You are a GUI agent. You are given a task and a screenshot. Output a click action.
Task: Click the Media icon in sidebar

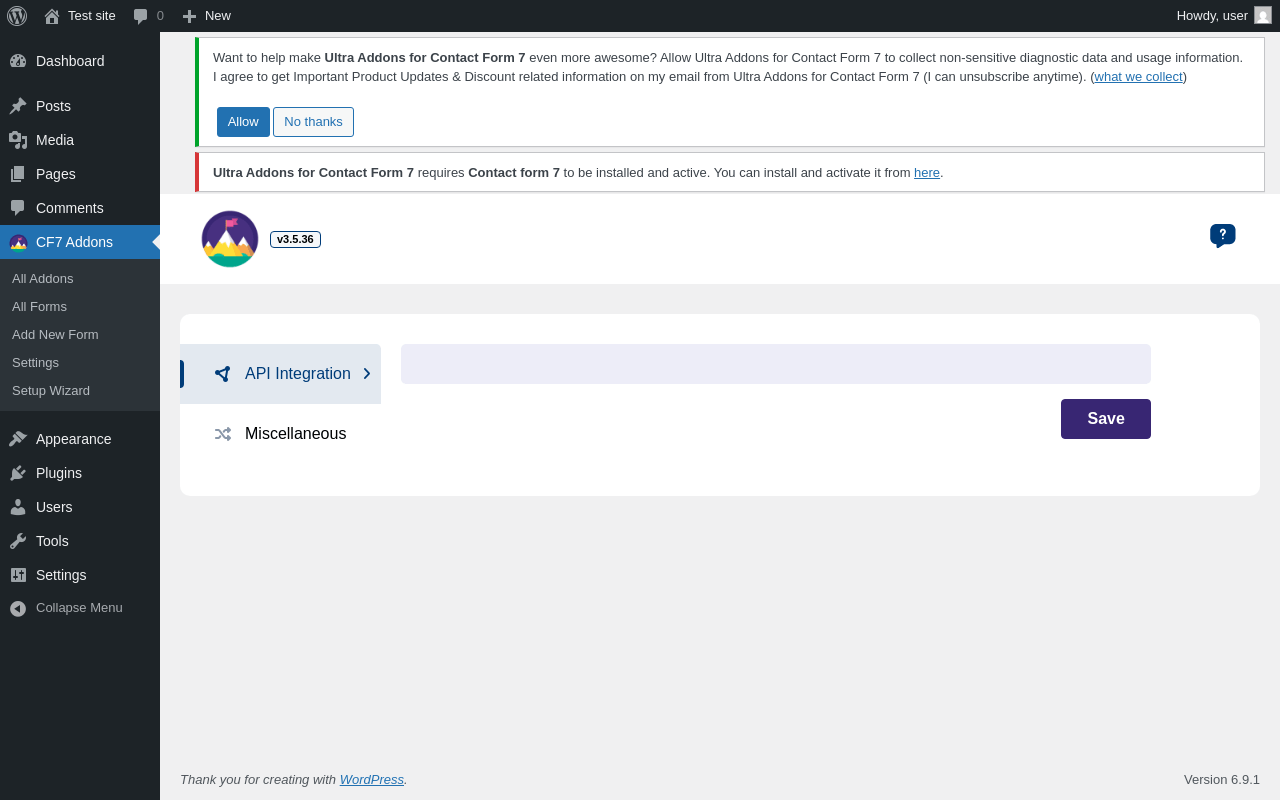click(x=18, y=140)
